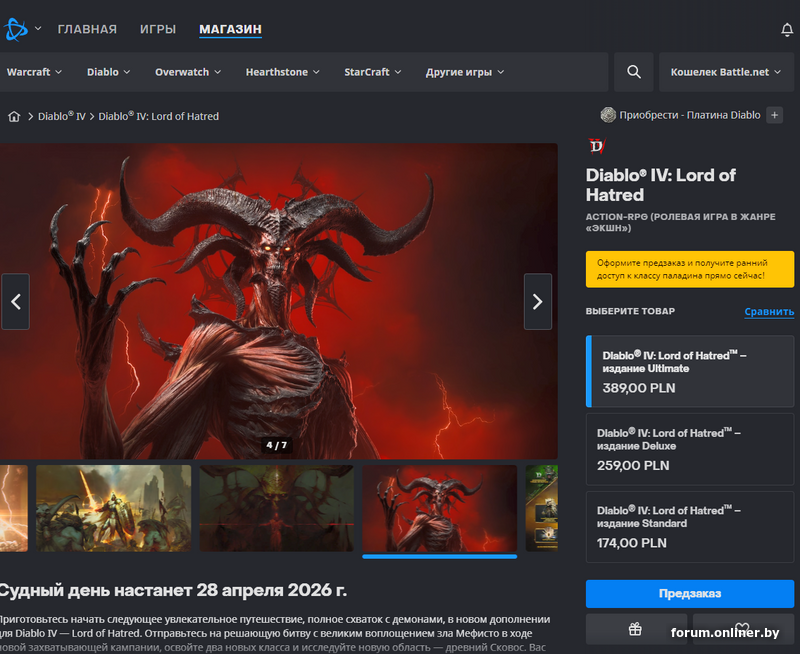This screenshot has height=654, width=800.
Task: Select the Standard edition for 174,00 PLN
Action: pos(690,526)
